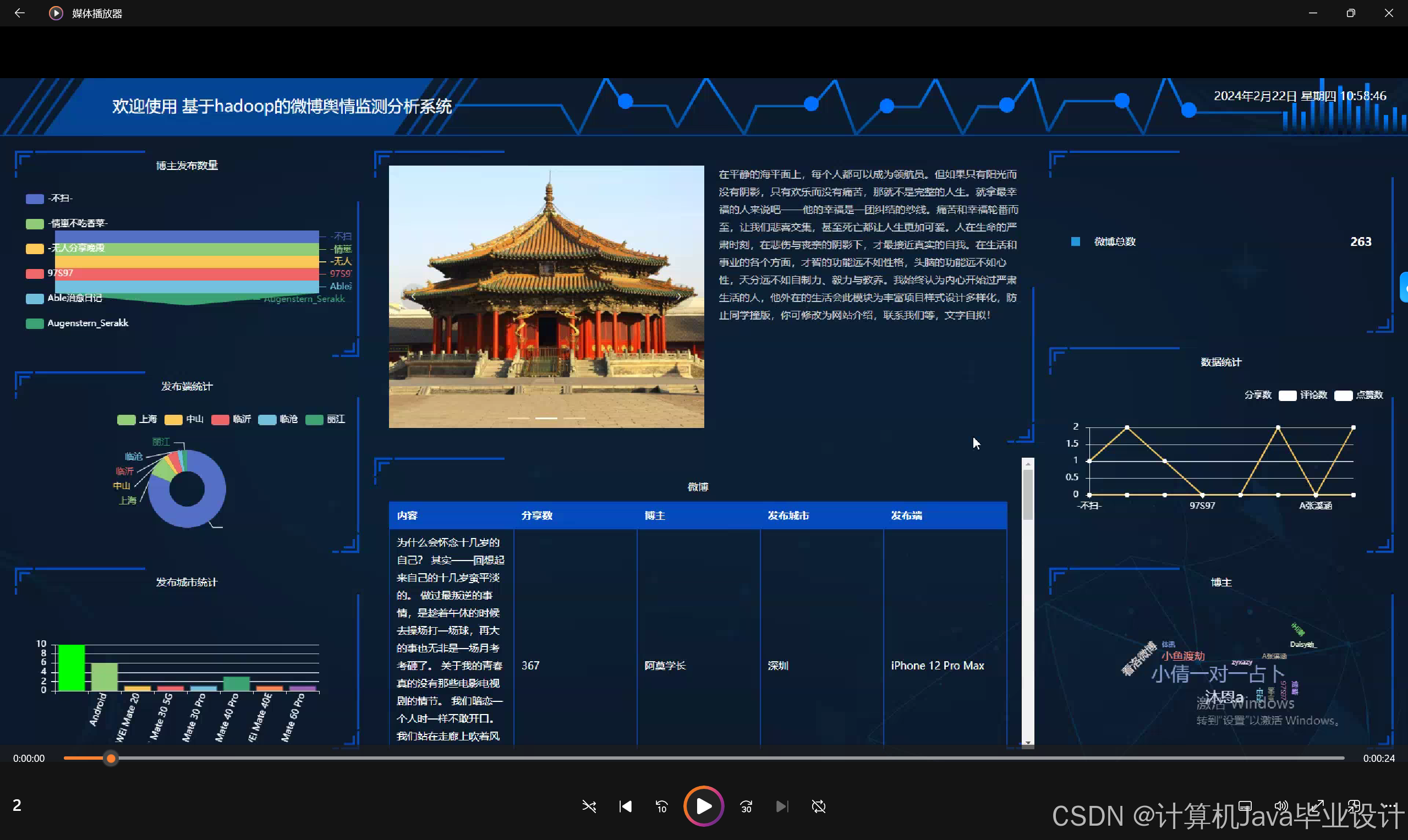The height and width of the screenshot is (840, 1408).
Task: Toggle shuffle mode in media player
Action: (589, 806)
